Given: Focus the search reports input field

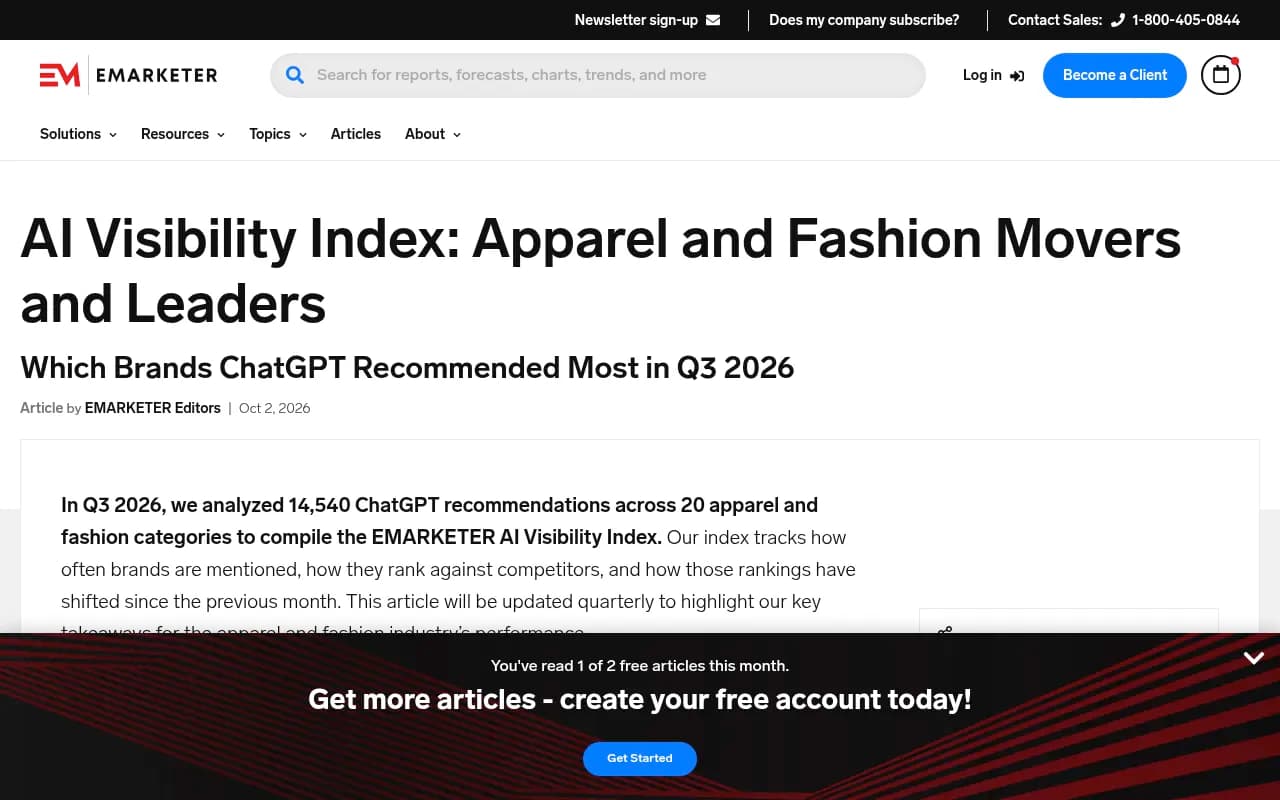Looking at the screenshot, I should click(x=598, y=75).
